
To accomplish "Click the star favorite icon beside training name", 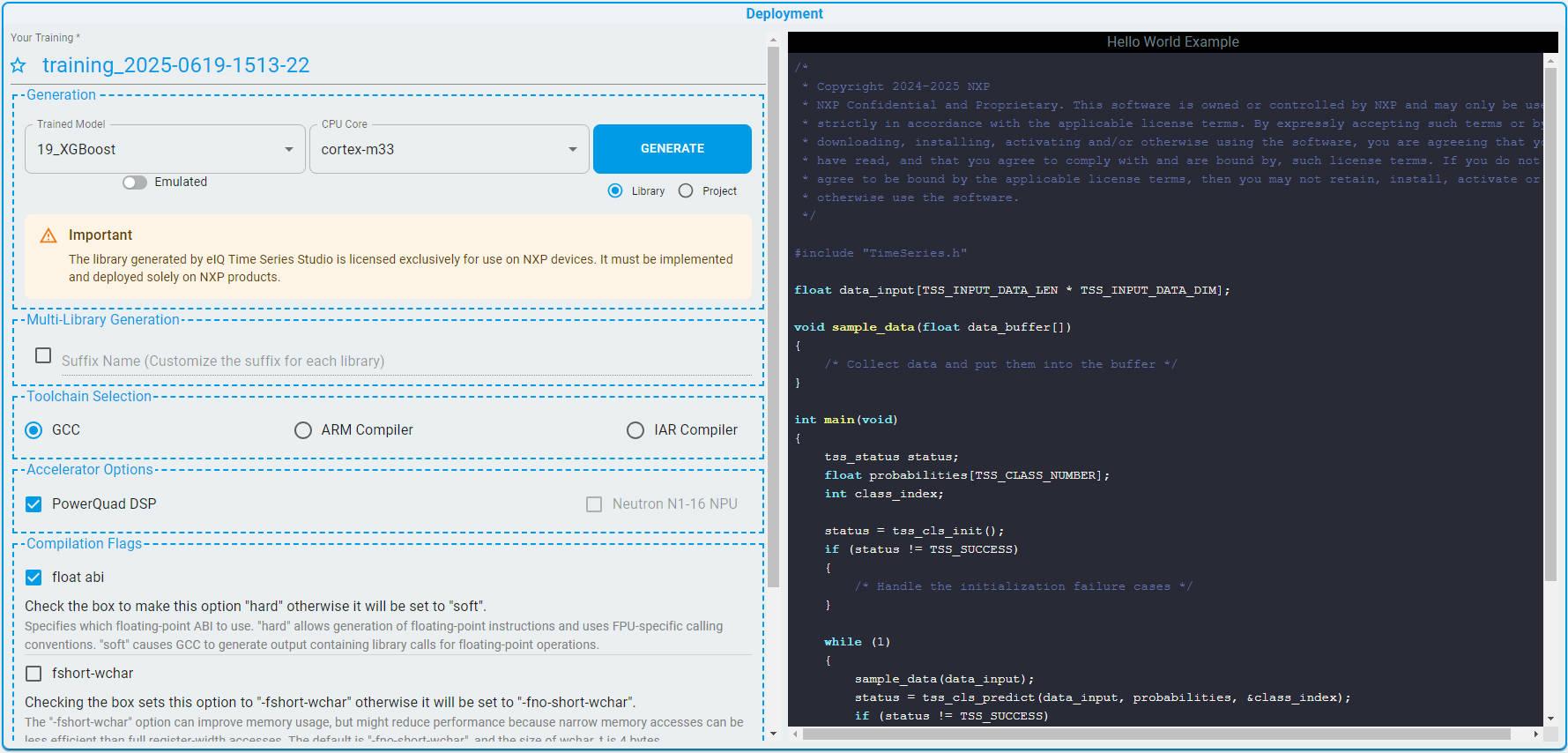I will click(x=19, y=66).
